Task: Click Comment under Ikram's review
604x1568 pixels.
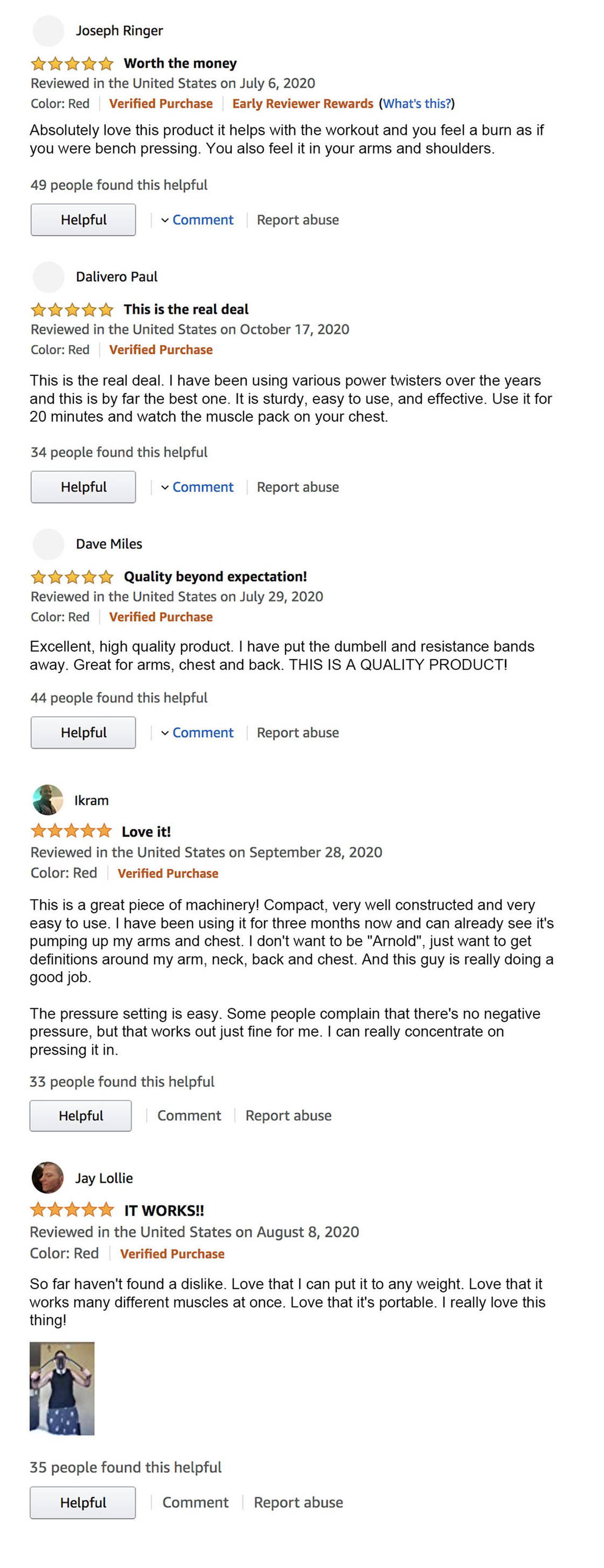Action: pos(189,1116)
